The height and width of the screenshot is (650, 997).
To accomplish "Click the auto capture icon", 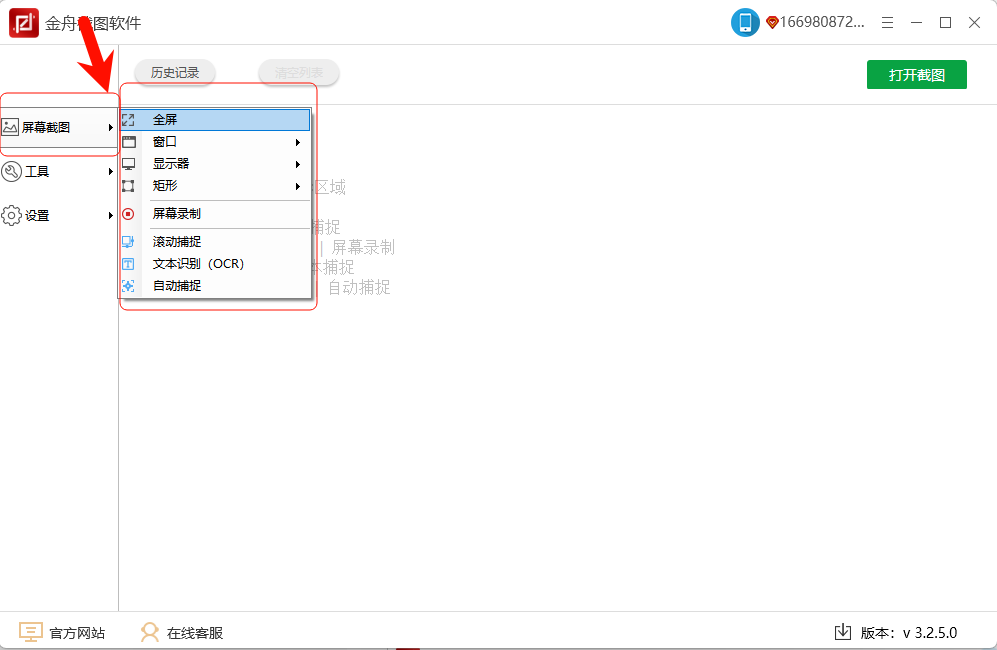I will tap(128, 286).
